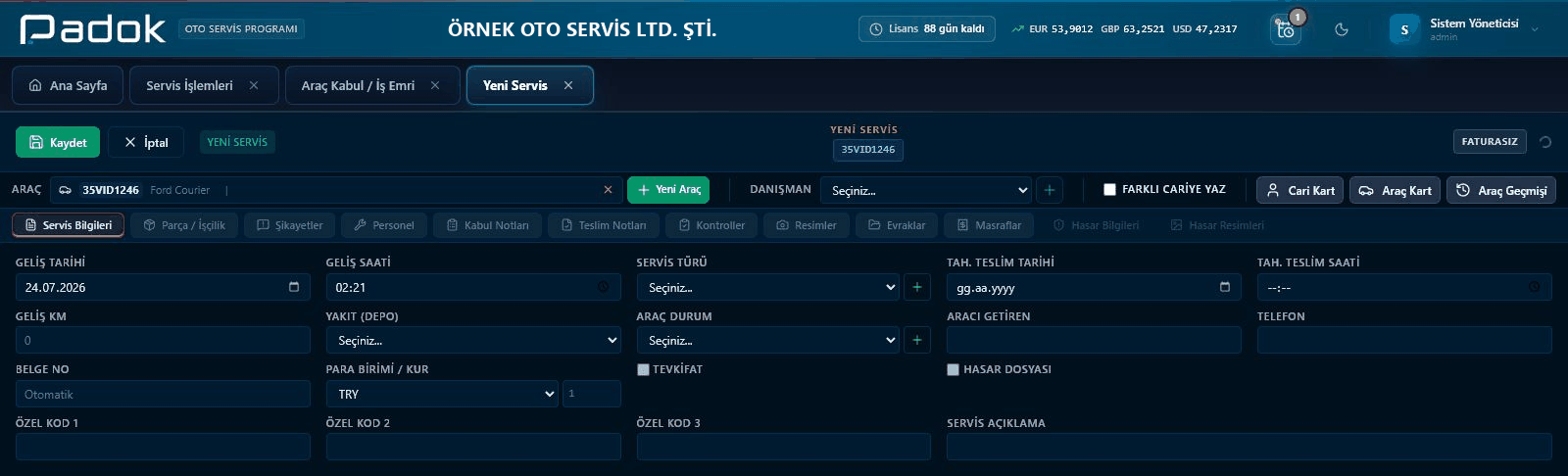Open Cari Kart

point(1300,190)
